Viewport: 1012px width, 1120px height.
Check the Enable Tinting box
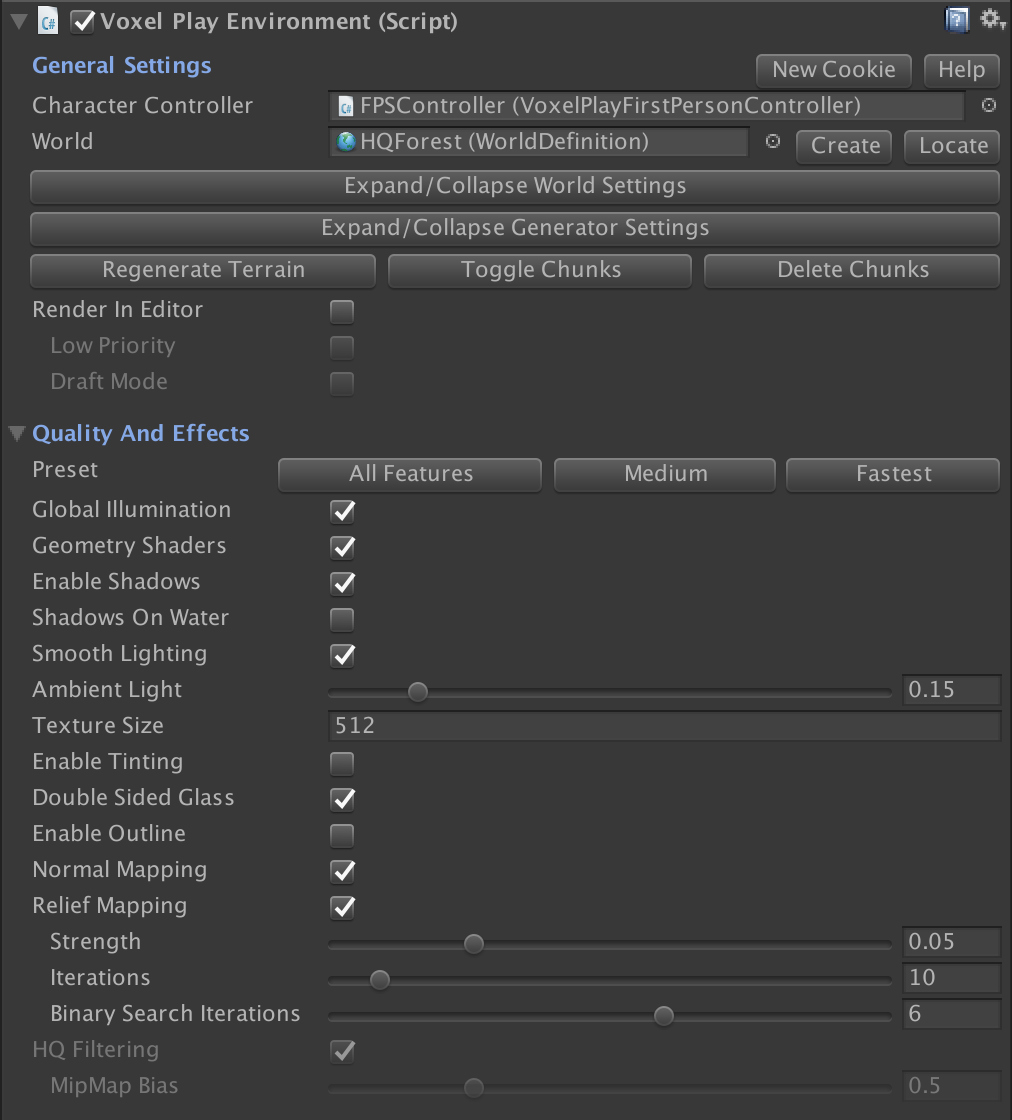click(x=342, y=763)
